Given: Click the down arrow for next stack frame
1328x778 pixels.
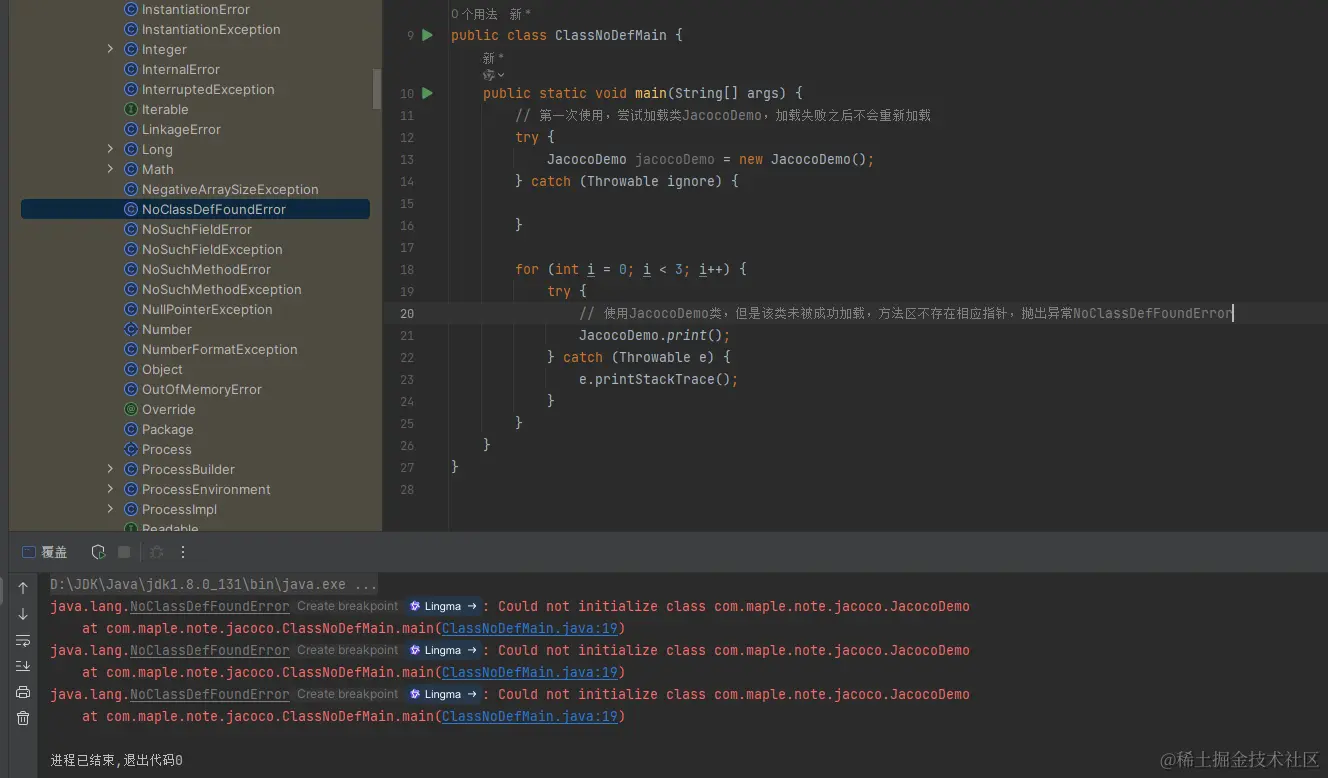Looking at the screenshot, I should [23, 614].
